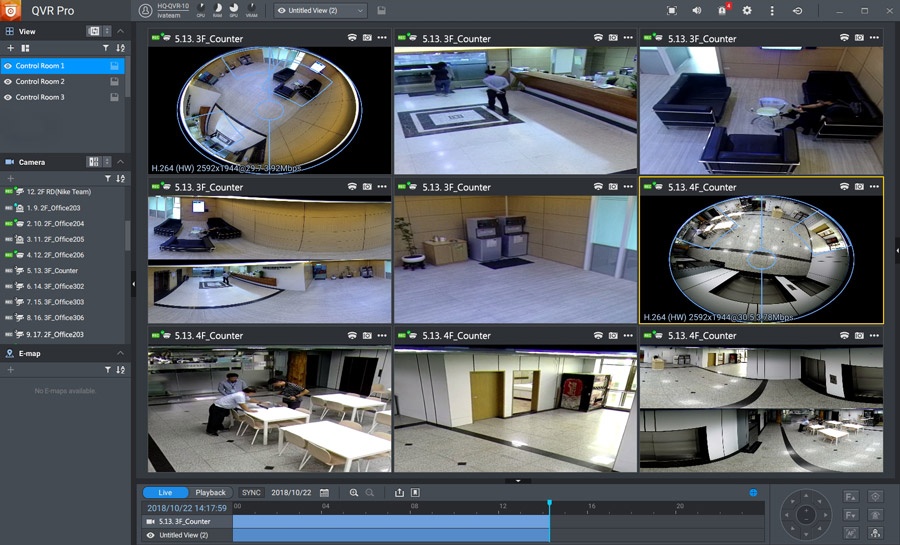Toggle SYNC mode in the timeline bar
Viewport: 900px width, 545px height.
click(x=251, y=493)
